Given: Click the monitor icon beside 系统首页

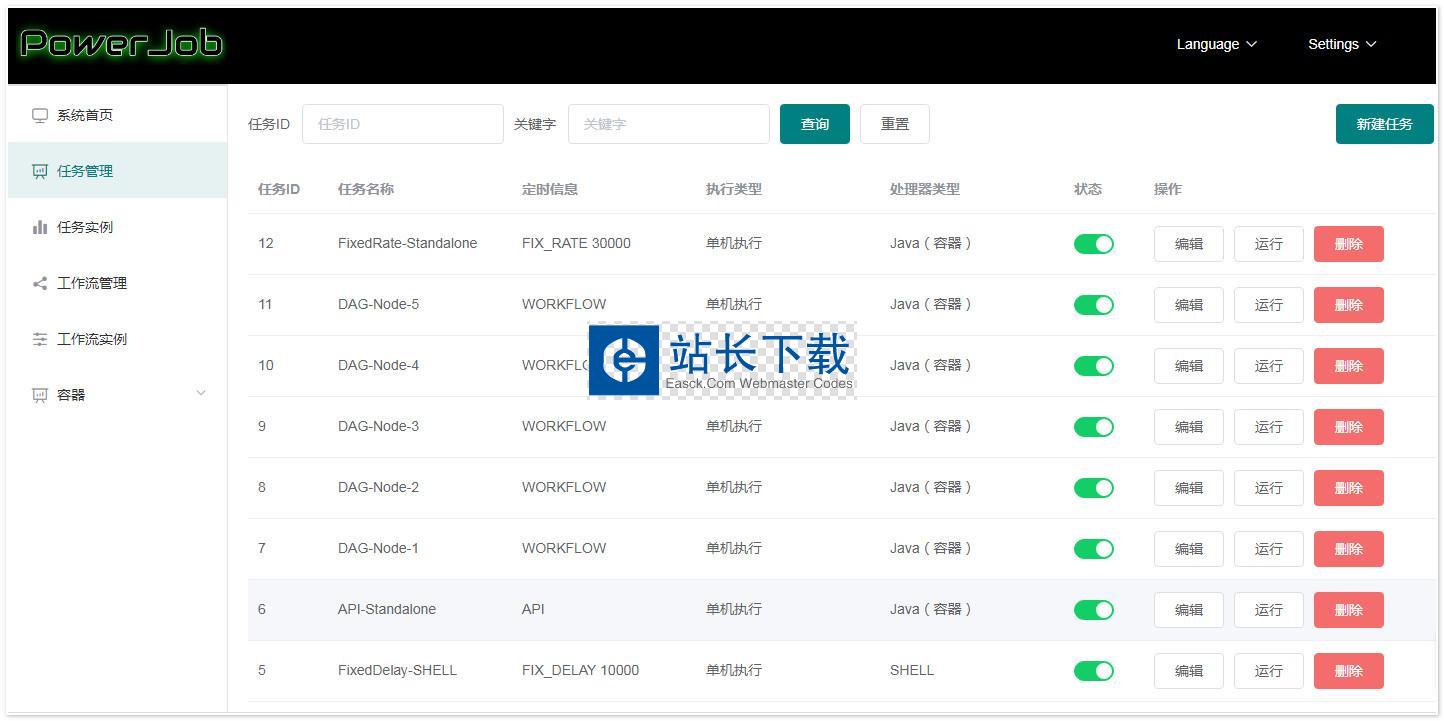Looking at the screenshot, I should tap(40, 115).
